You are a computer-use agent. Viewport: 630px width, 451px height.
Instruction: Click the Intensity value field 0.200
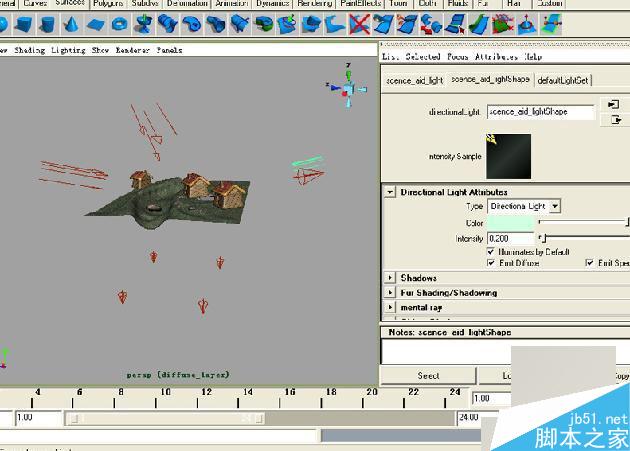(510, 238)
